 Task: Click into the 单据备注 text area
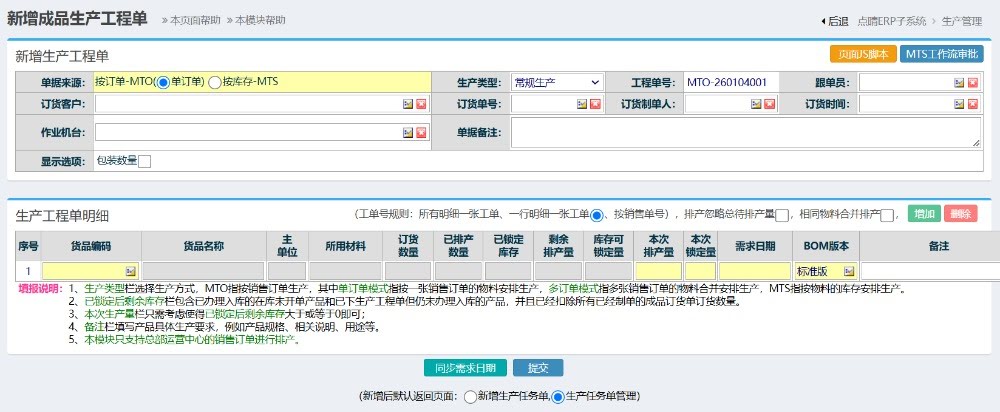click(x=745, y=132)
